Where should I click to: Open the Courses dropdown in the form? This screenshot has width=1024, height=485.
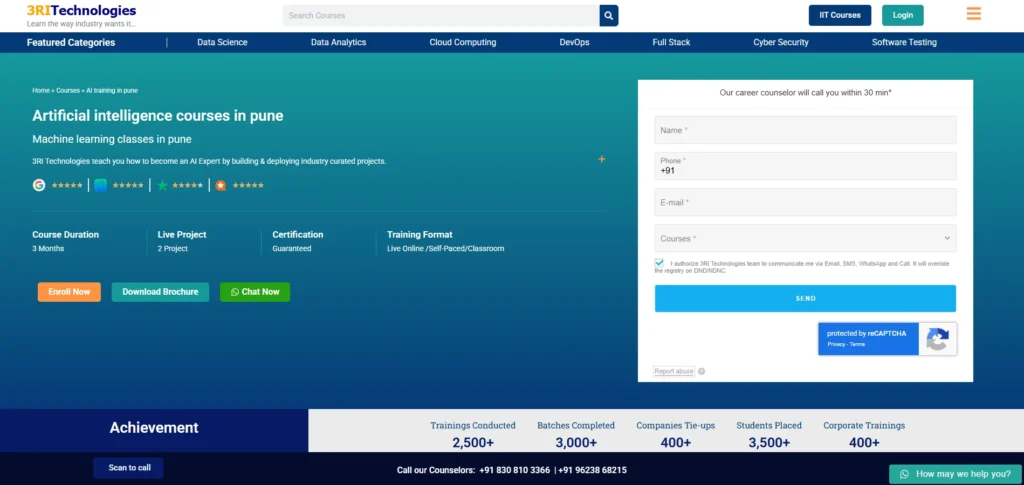point(805,239)
